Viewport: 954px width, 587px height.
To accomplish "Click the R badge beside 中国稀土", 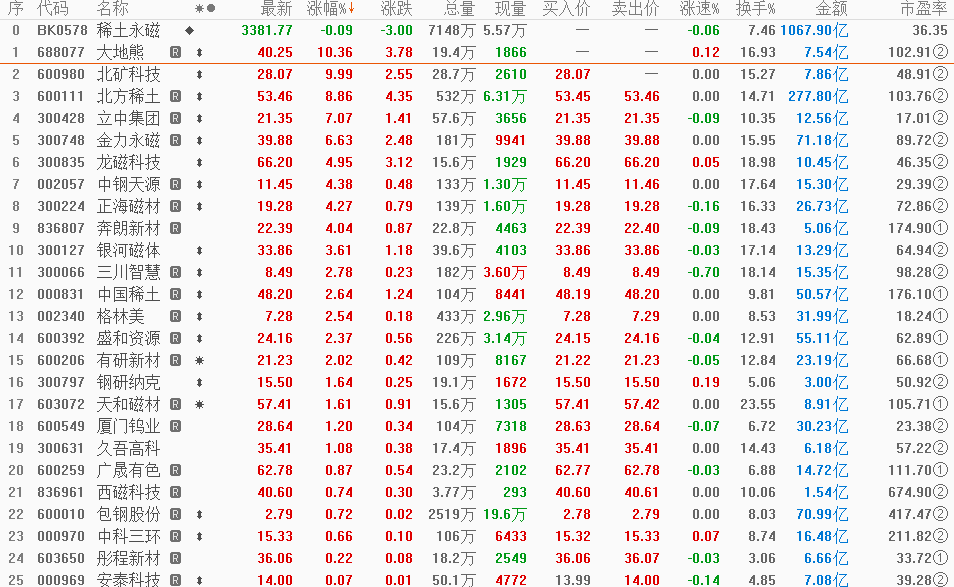I will [x=175, y=294].
